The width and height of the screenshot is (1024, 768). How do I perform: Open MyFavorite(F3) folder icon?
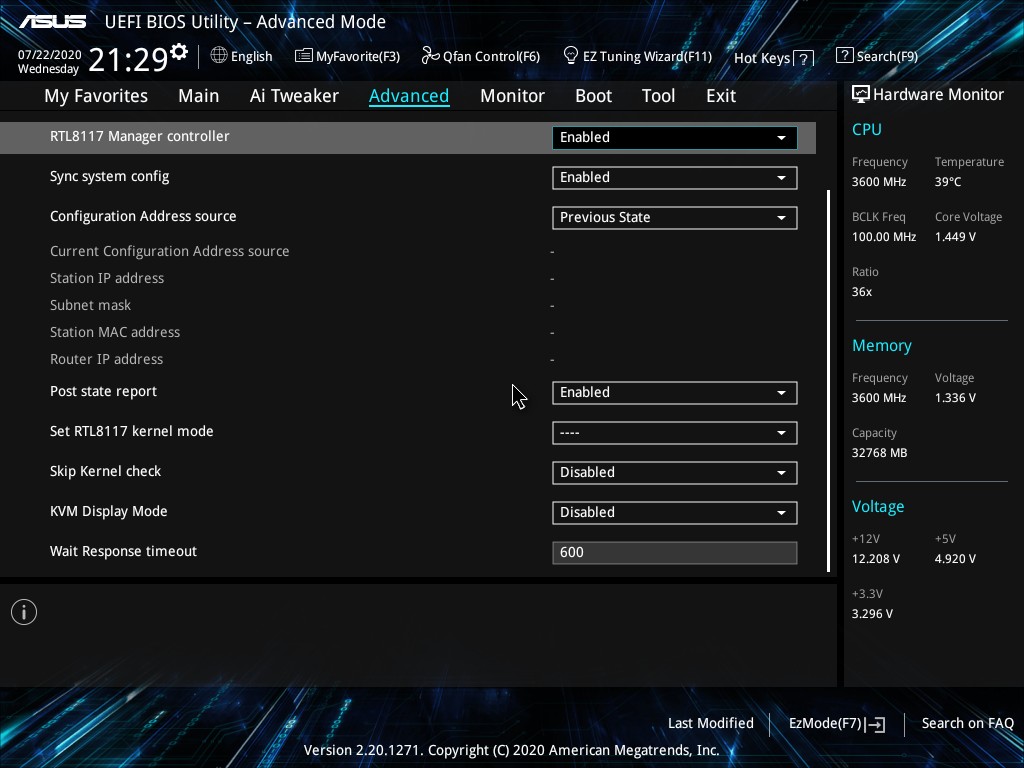(x=303, y=56)
